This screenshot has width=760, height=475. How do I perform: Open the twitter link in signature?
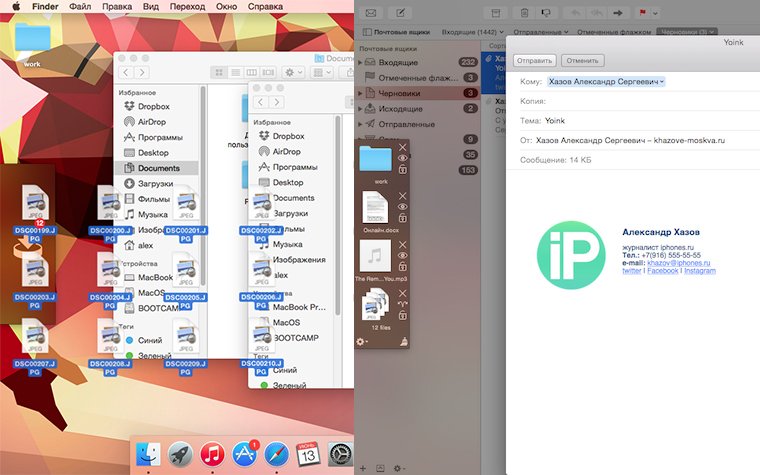click(632, 270)
